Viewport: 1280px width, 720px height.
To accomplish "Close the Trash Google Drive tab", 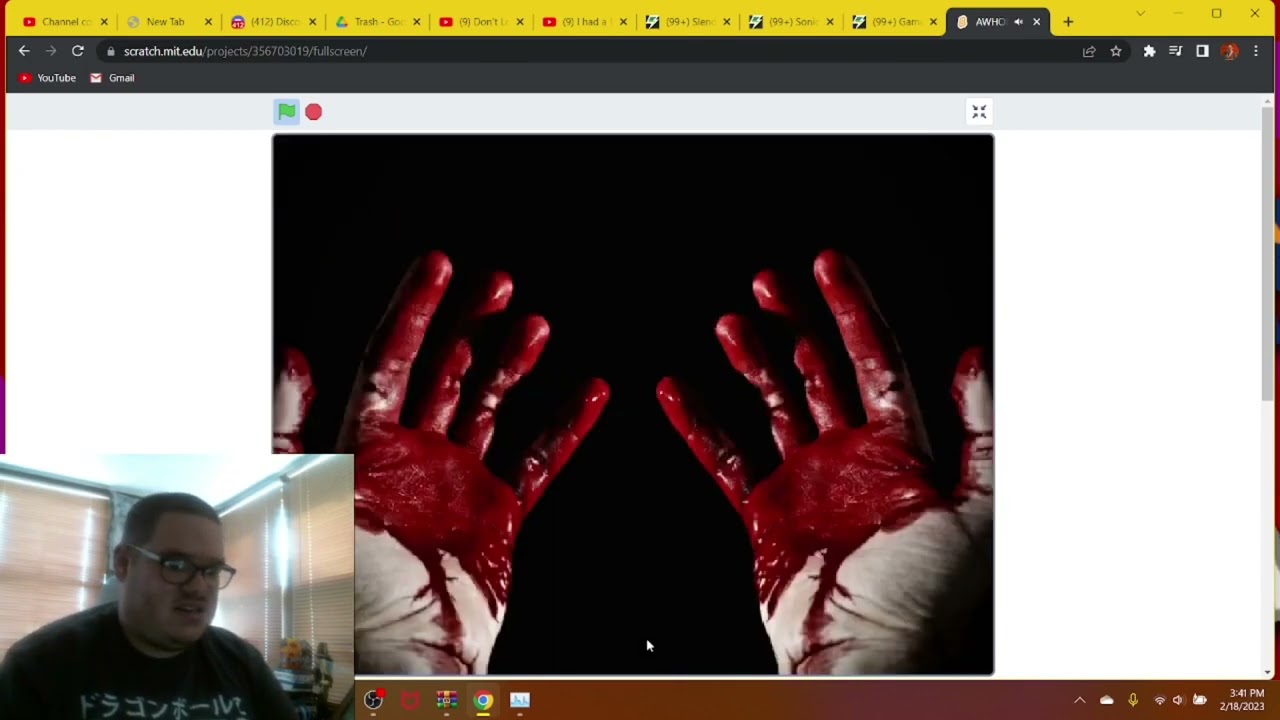I will pos(417,22).
